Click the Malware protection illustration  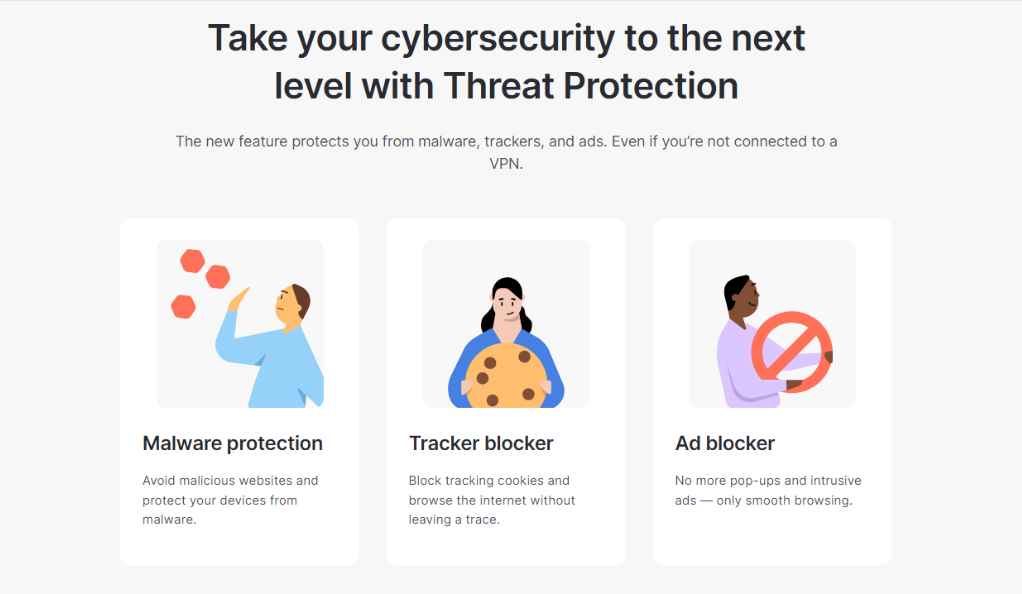(x=240, y=324)
